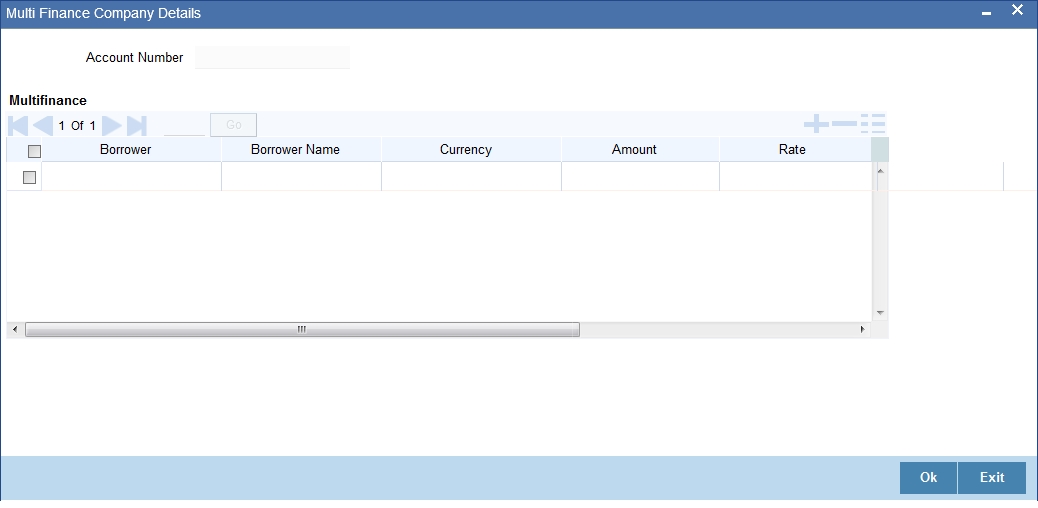Delete selected row with minus icon

point(845,123)
